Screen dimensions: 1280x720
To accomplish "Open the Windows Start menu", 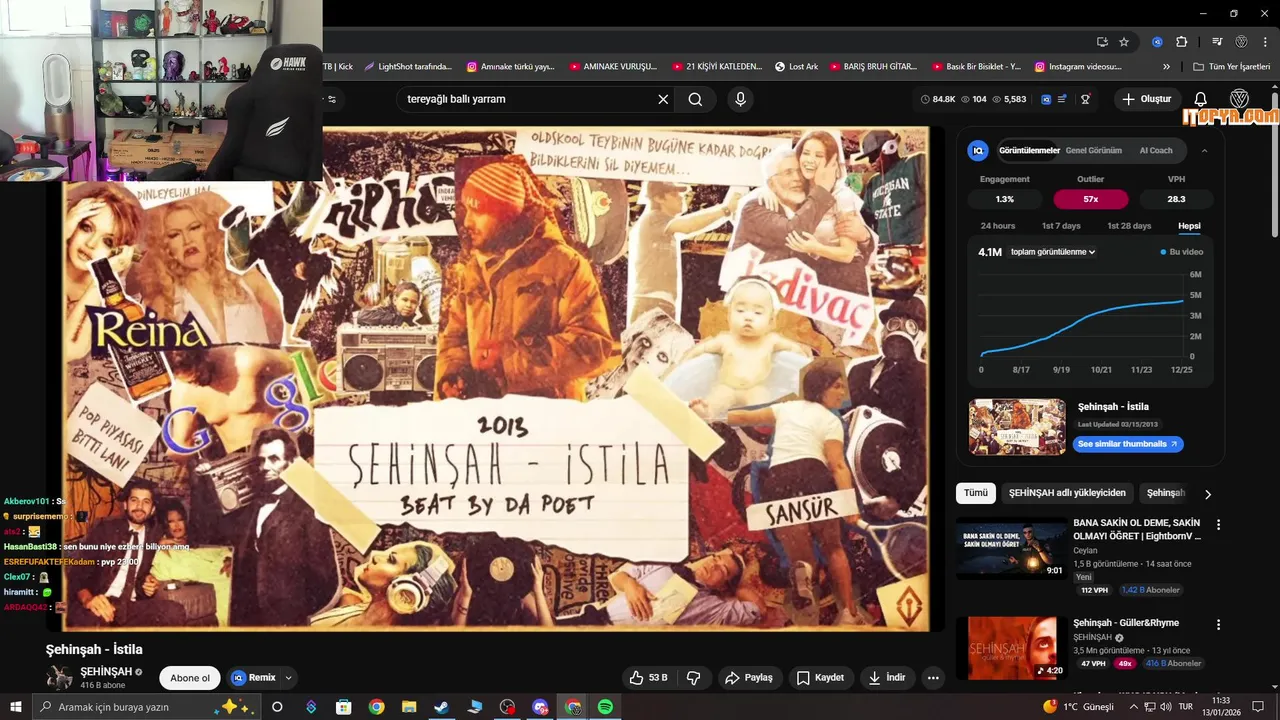I will (16, 707).
